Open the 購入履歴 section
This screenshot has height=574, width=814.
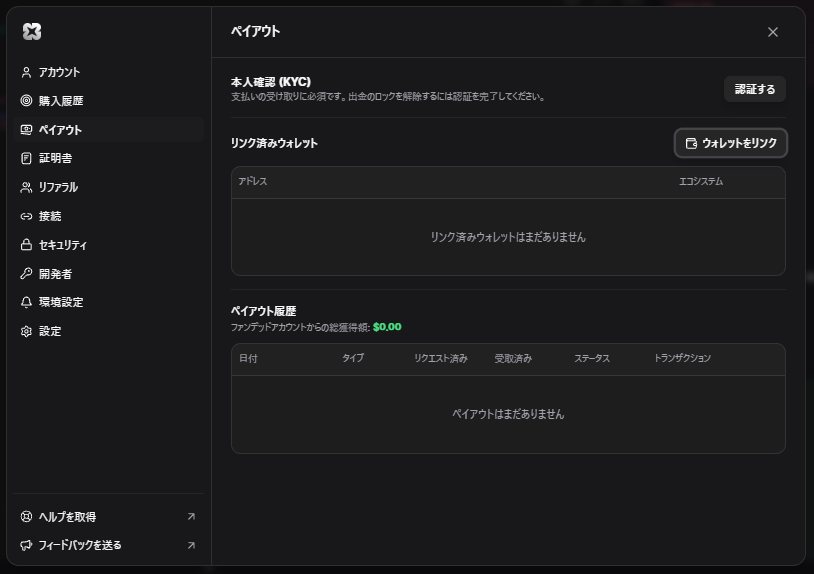click(108, 101)
